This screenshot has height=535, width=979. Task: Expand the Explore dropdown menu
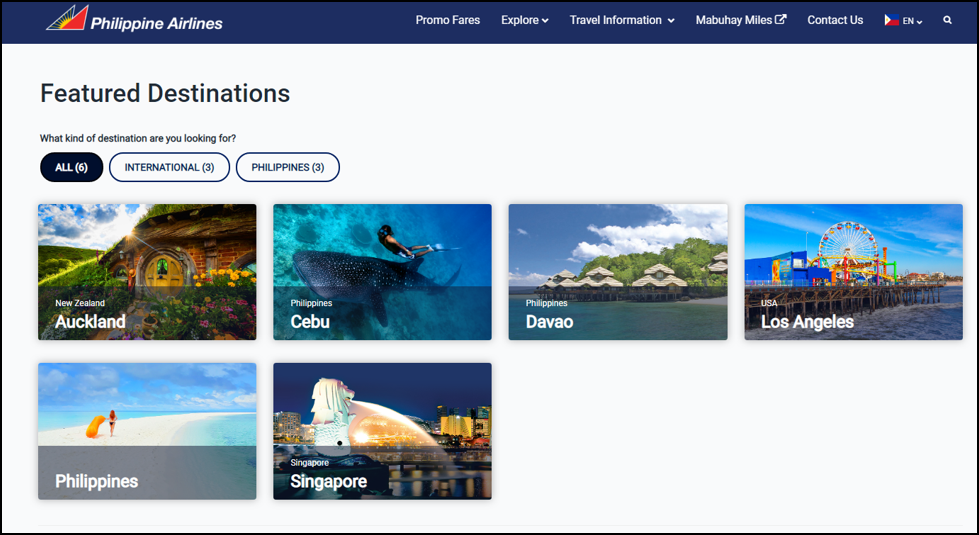[x=524, y=20]
